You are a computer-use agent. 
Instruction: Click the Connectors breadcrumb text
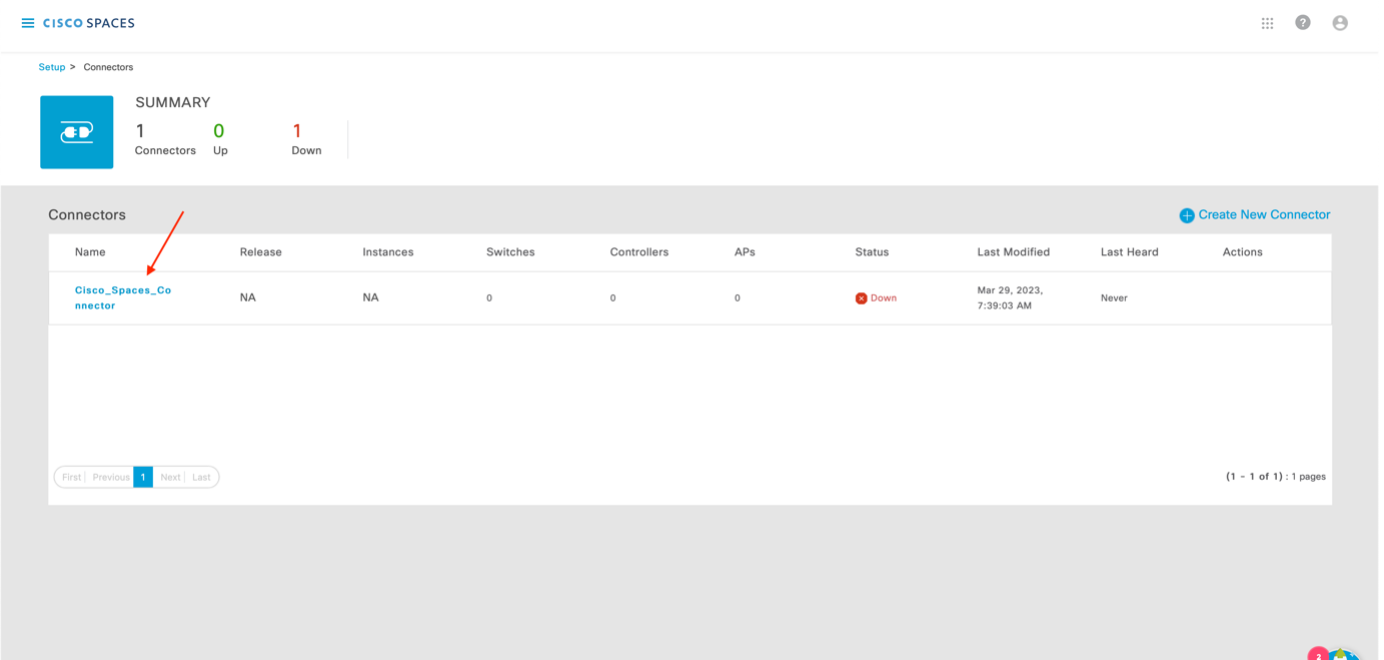(108, 67)
